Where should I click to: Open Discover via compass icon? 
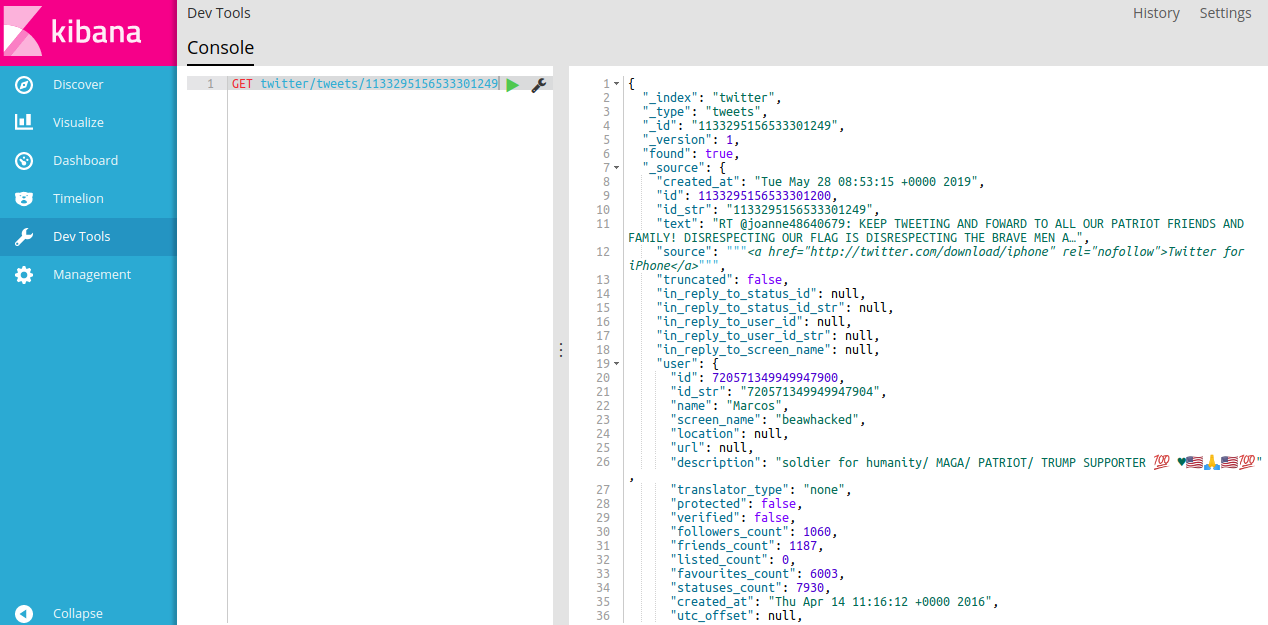coord(24,85)
